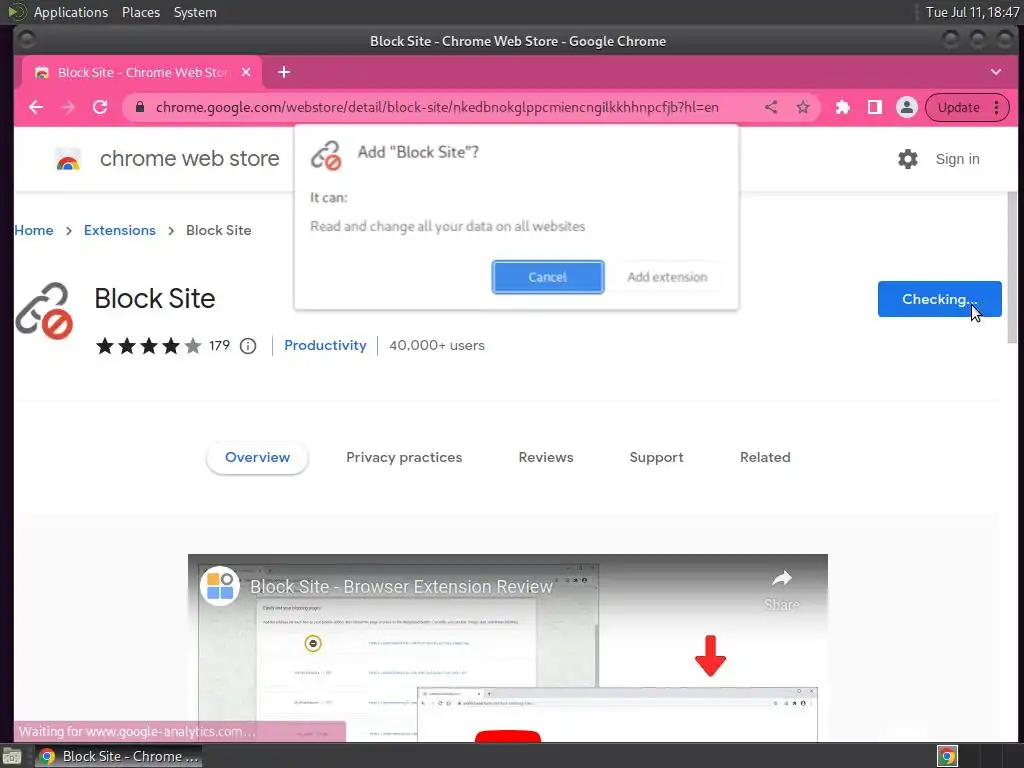Share this page via the share icon
1024x768 pixels.
click(x=771, y=107)
